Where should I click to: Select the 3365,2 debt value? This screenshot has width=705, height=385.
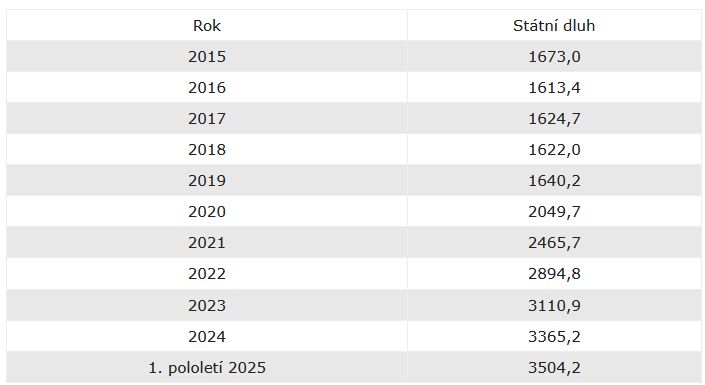point(554,337)
